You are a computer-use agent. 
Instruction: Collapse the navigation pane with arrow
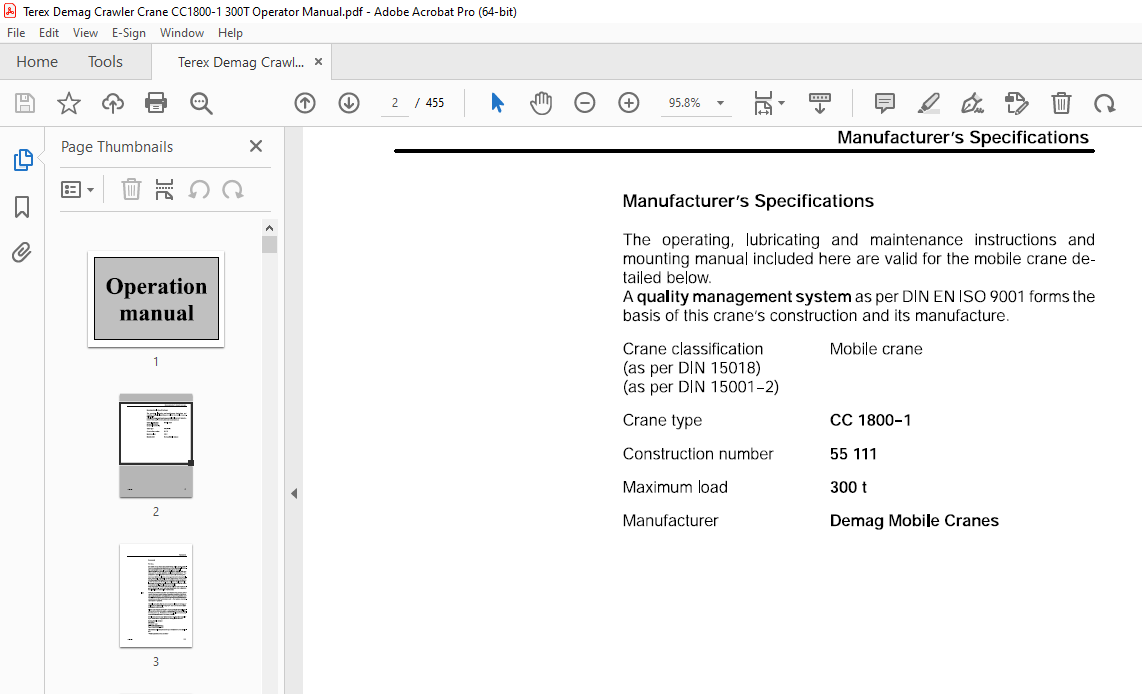(294, 493)
